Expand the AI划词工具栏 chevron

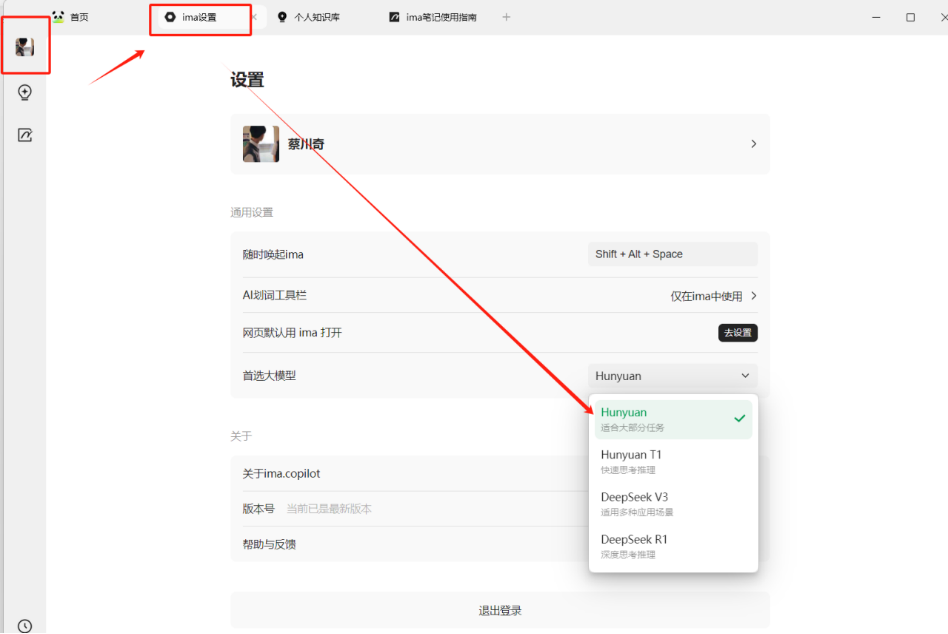tap(753, 296)
